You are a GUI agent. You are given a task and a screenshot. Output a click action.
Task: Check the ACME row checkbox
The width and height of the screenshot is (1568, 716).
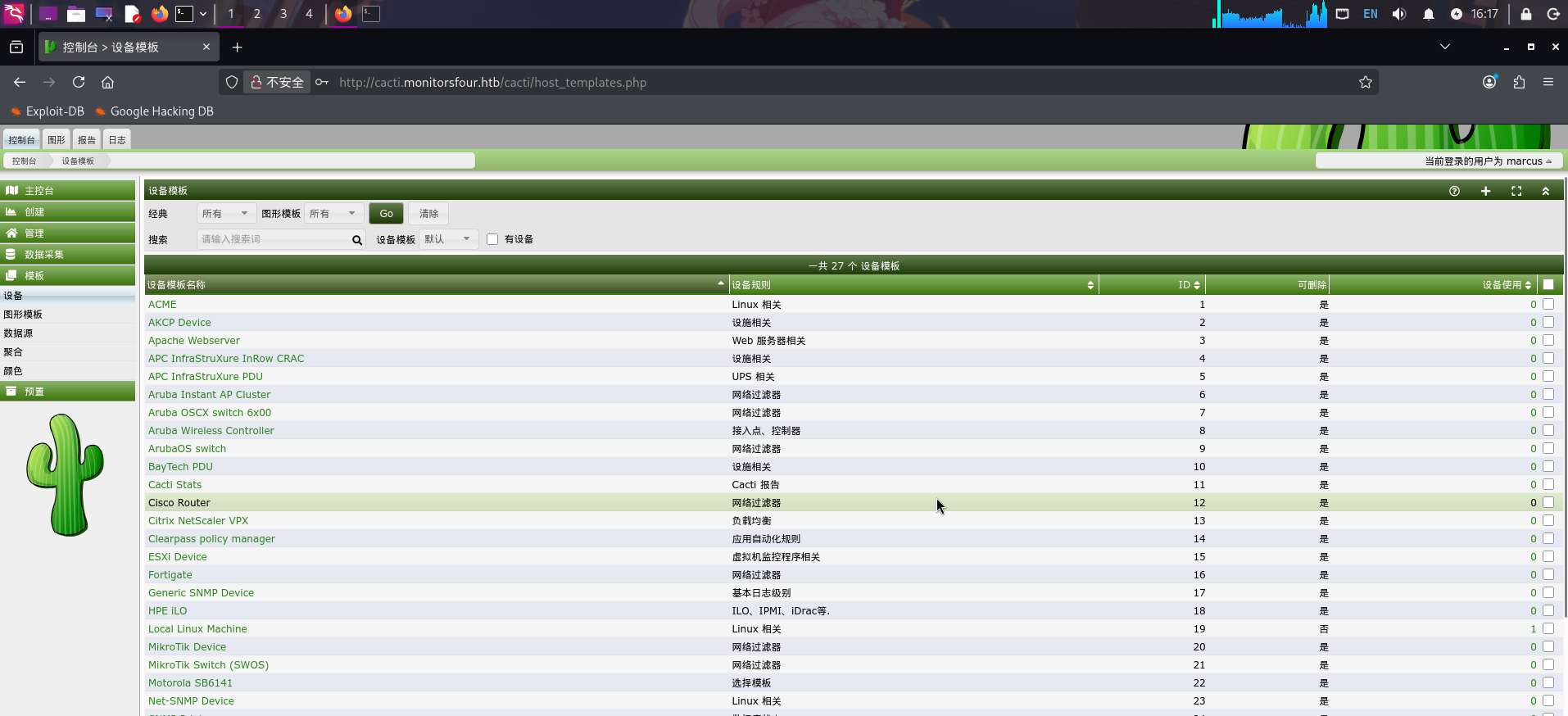[x=1548, y=304]
